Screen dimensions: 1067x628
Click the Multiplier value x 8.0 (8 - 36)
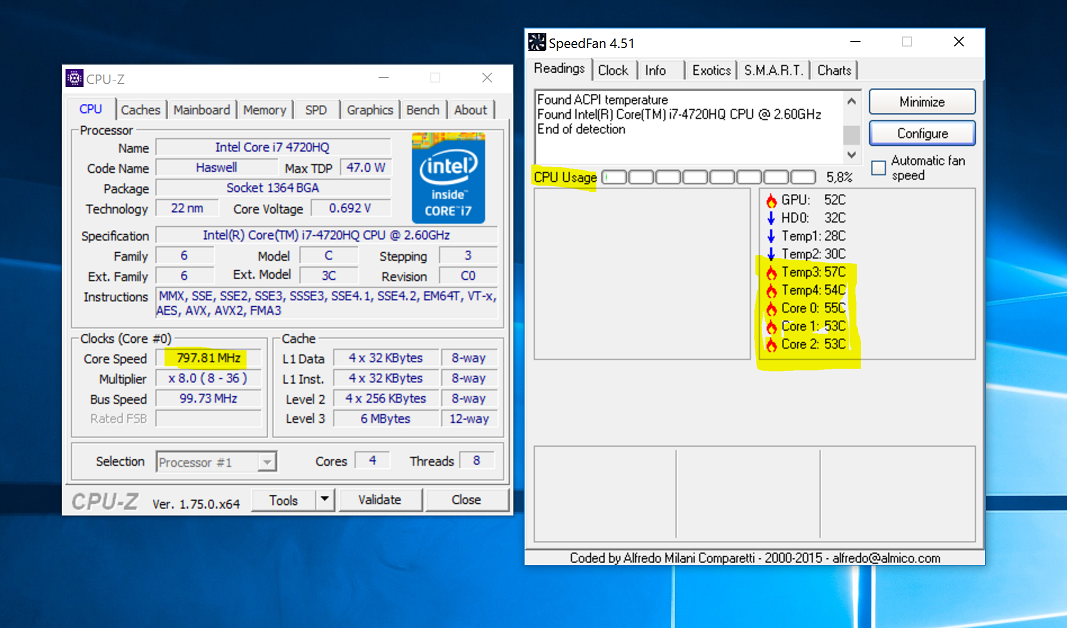(x=208, y=378)
